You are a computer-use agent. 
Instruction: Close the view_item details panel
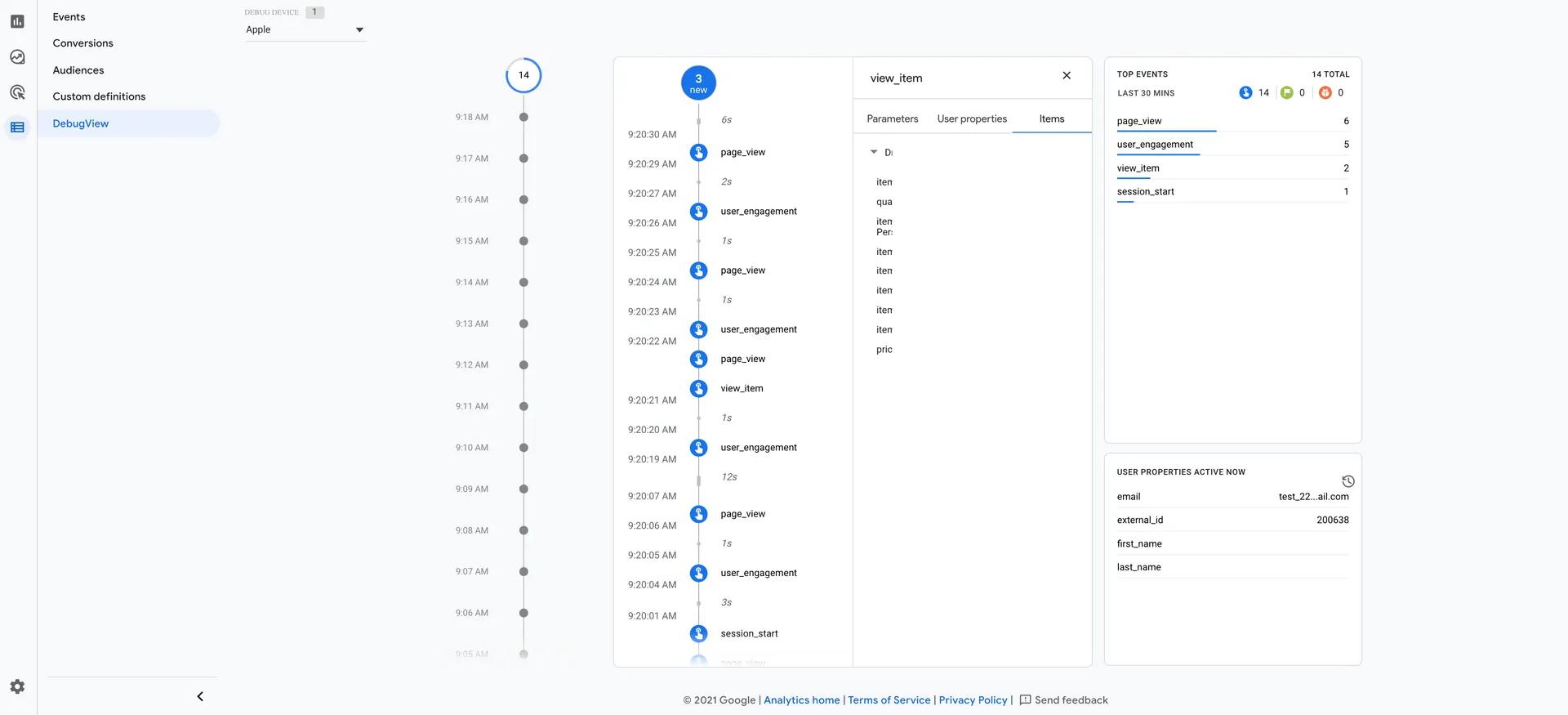(1067, 75)
